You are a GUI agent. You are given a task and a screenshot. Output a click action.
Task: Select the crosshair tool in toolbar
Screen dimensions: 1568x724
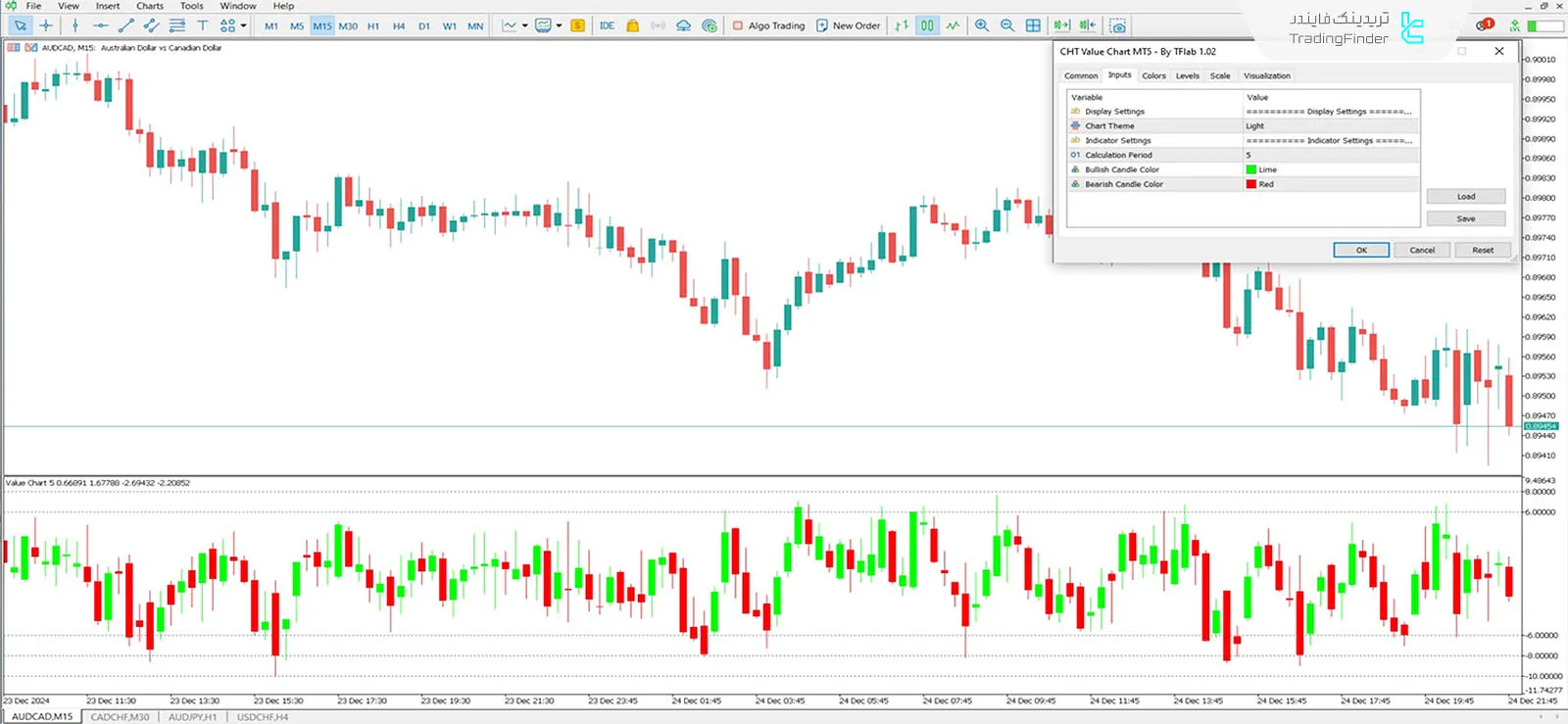(x=46, y=25)
